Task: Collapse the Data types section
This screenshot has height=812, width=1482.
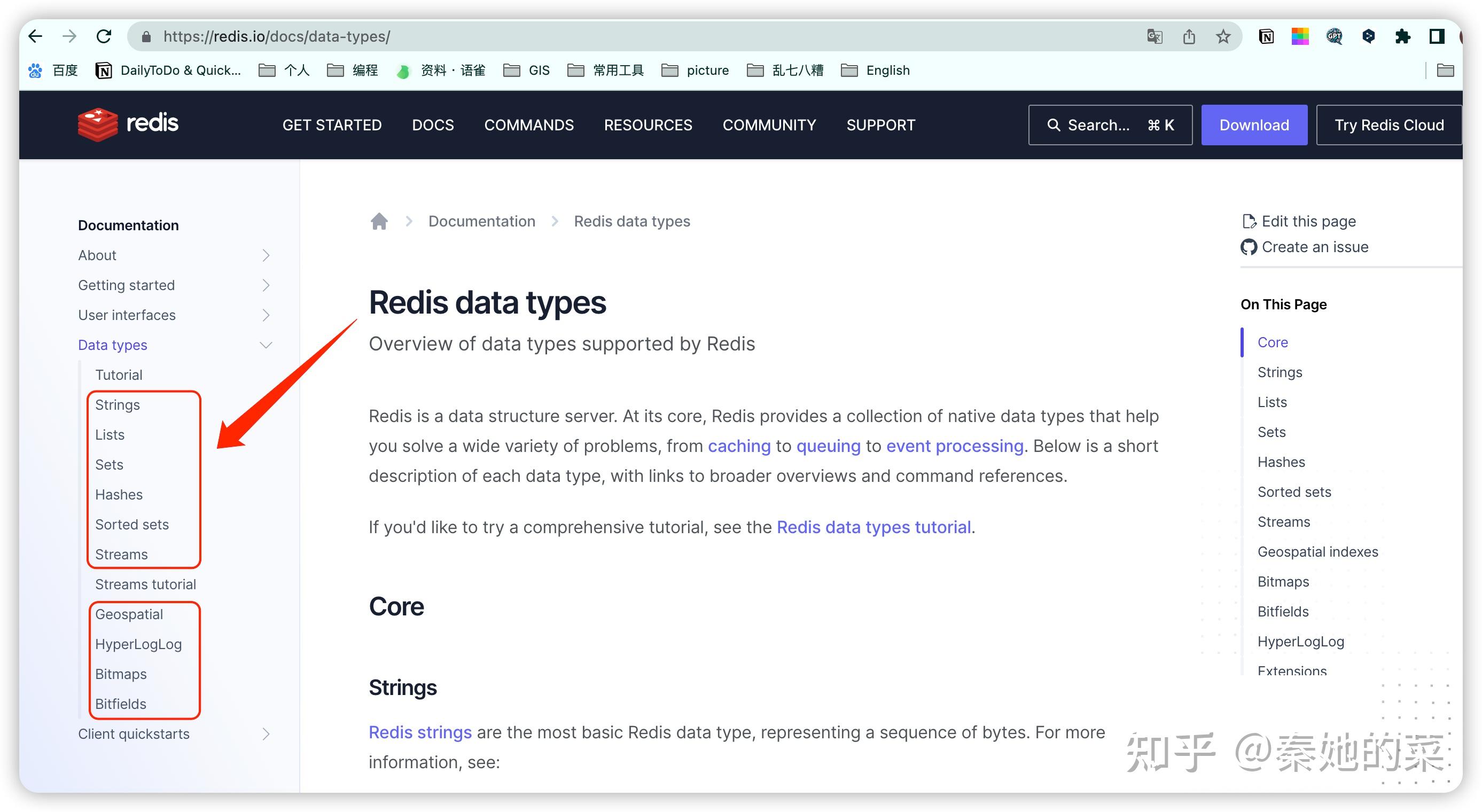Action: tap(265, 345)
